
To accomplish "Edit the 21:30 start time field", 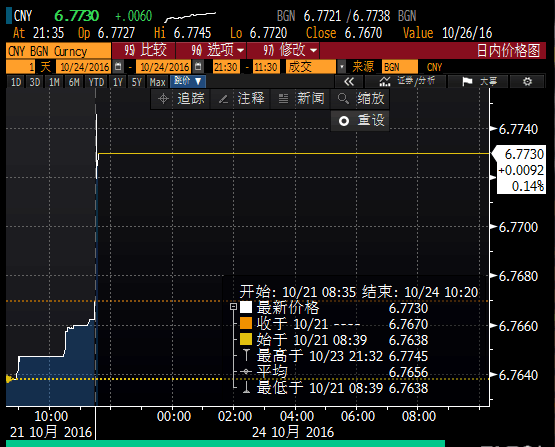I will click(225, 67).
